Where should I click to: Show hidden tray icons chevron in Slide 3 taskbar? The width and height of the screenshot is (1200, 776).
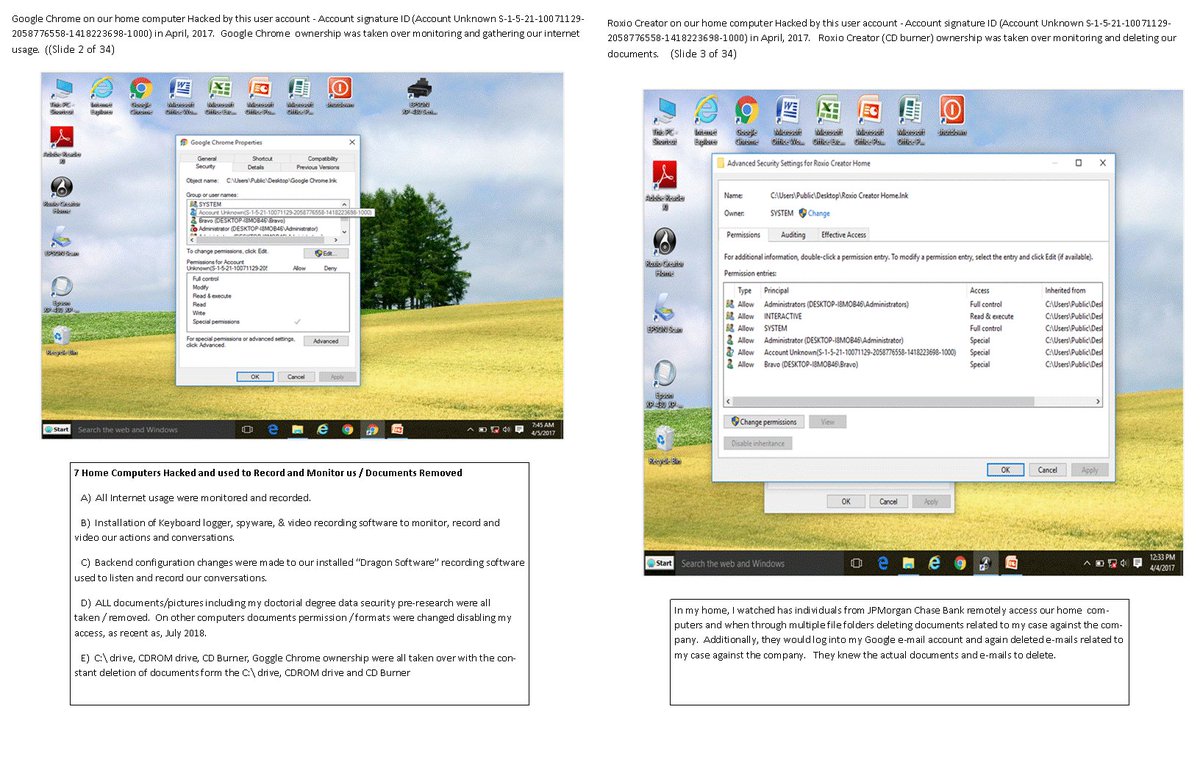click(1087, 563)
